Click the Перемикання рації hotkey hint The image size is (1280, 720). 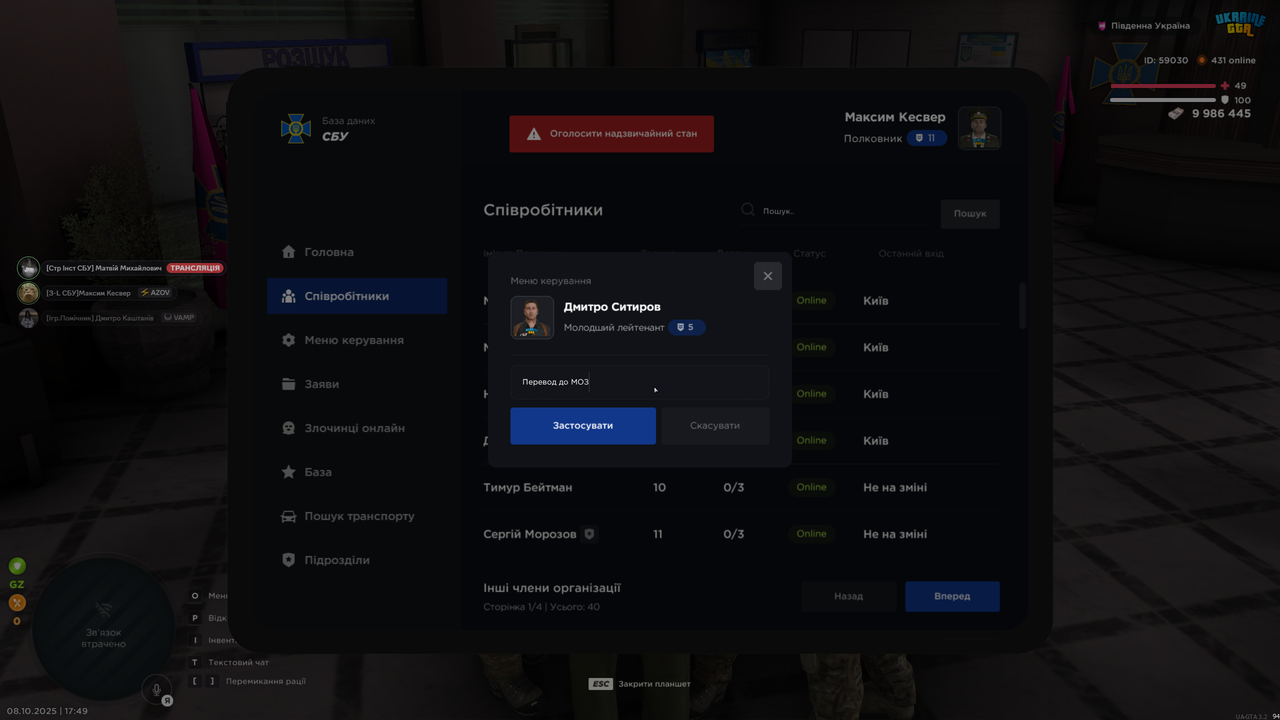point(248,681)
